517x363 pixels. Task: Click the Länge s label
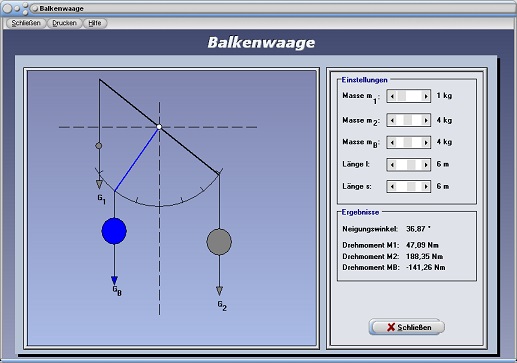[357, 186]
